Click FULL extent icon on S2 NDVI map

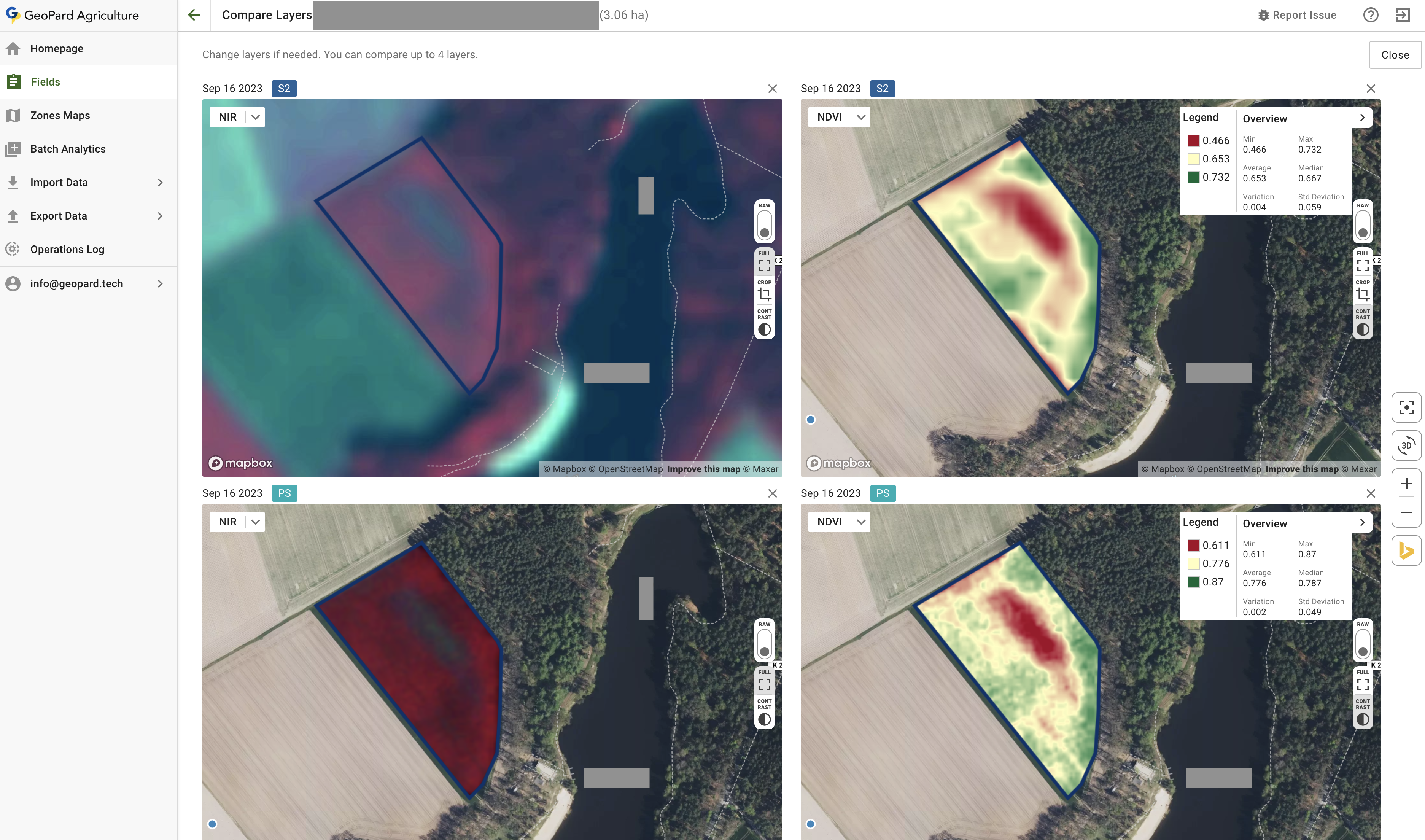1362,265
